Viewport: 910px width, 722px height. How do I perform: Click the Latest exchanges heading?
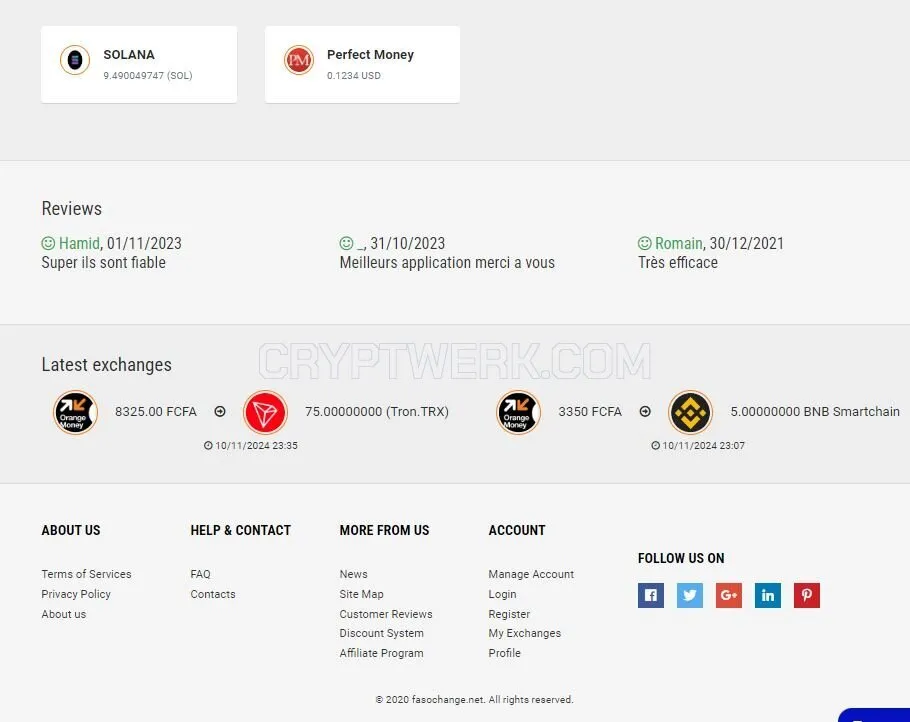[106, 364]
